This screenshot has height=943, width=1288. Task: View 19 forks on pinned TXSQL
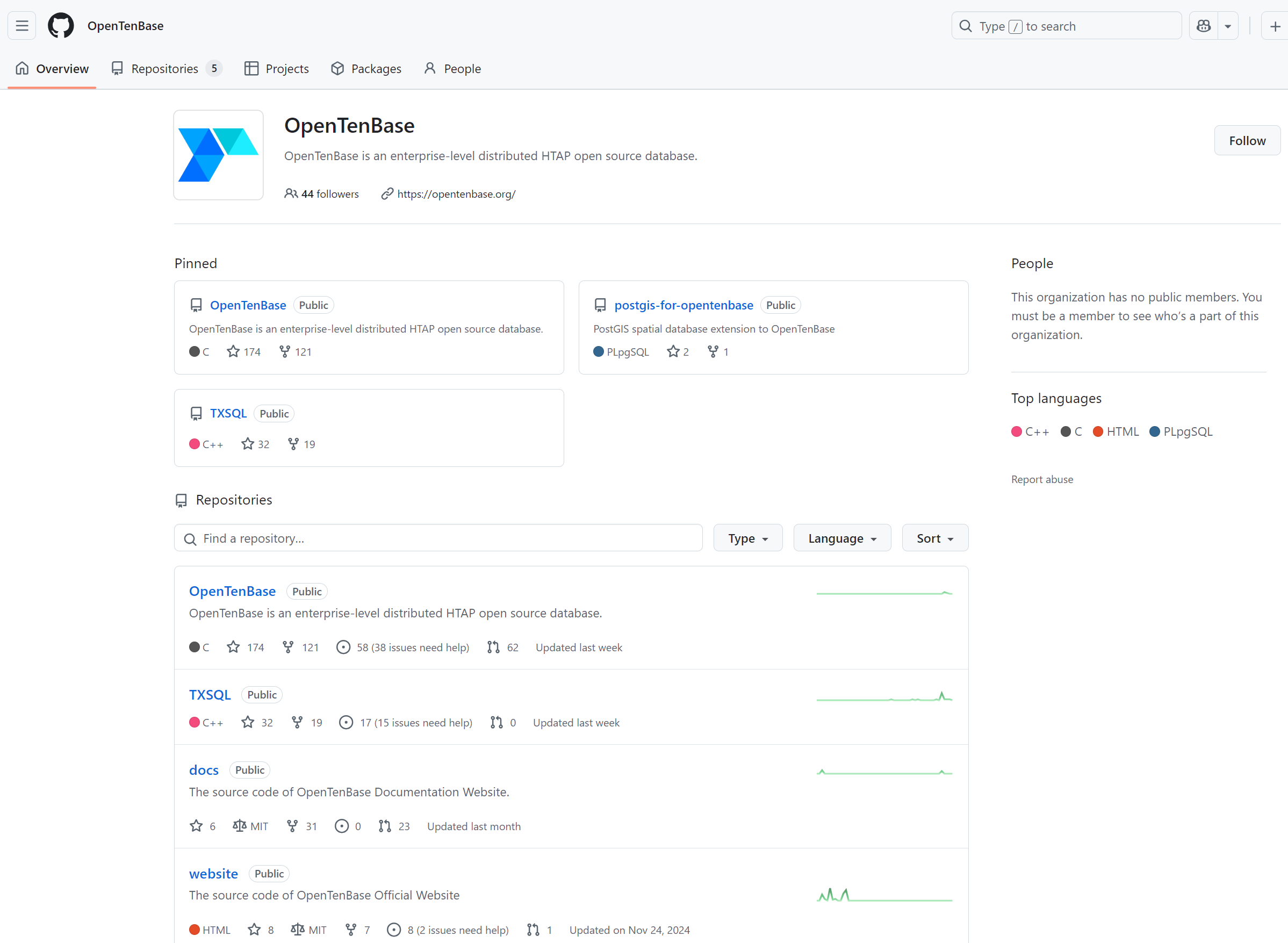coord(301,444)
